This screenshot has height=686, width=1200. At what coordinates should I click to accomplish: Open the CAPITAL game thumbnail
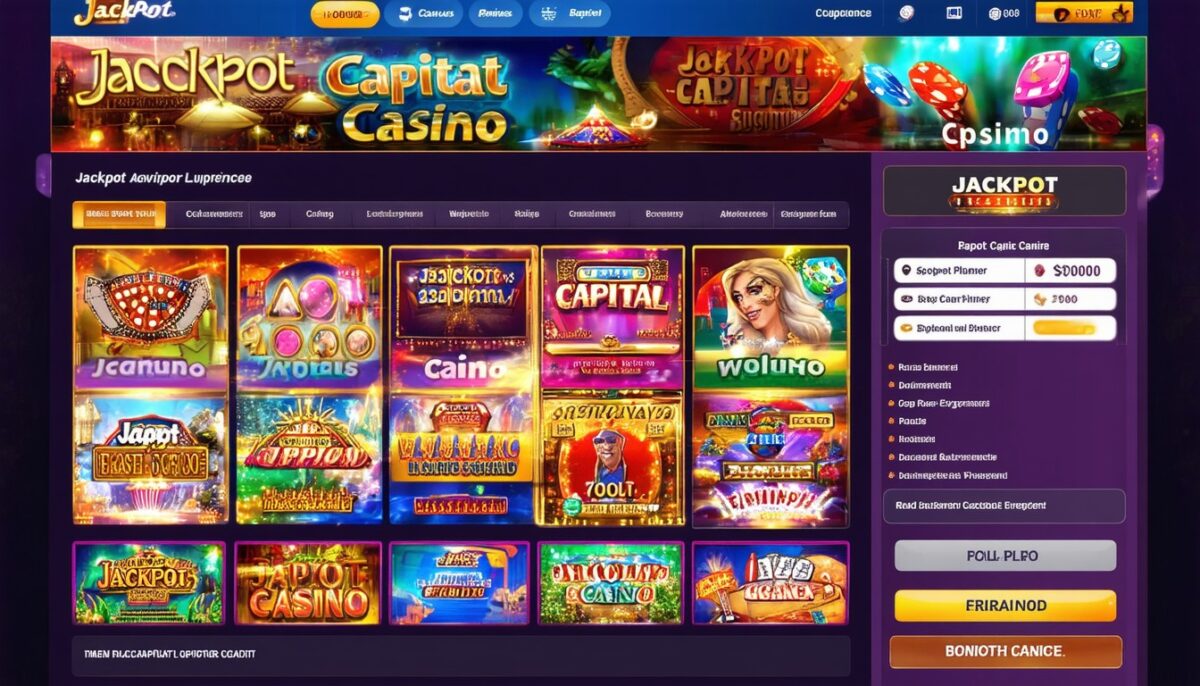tap(612, 317)
